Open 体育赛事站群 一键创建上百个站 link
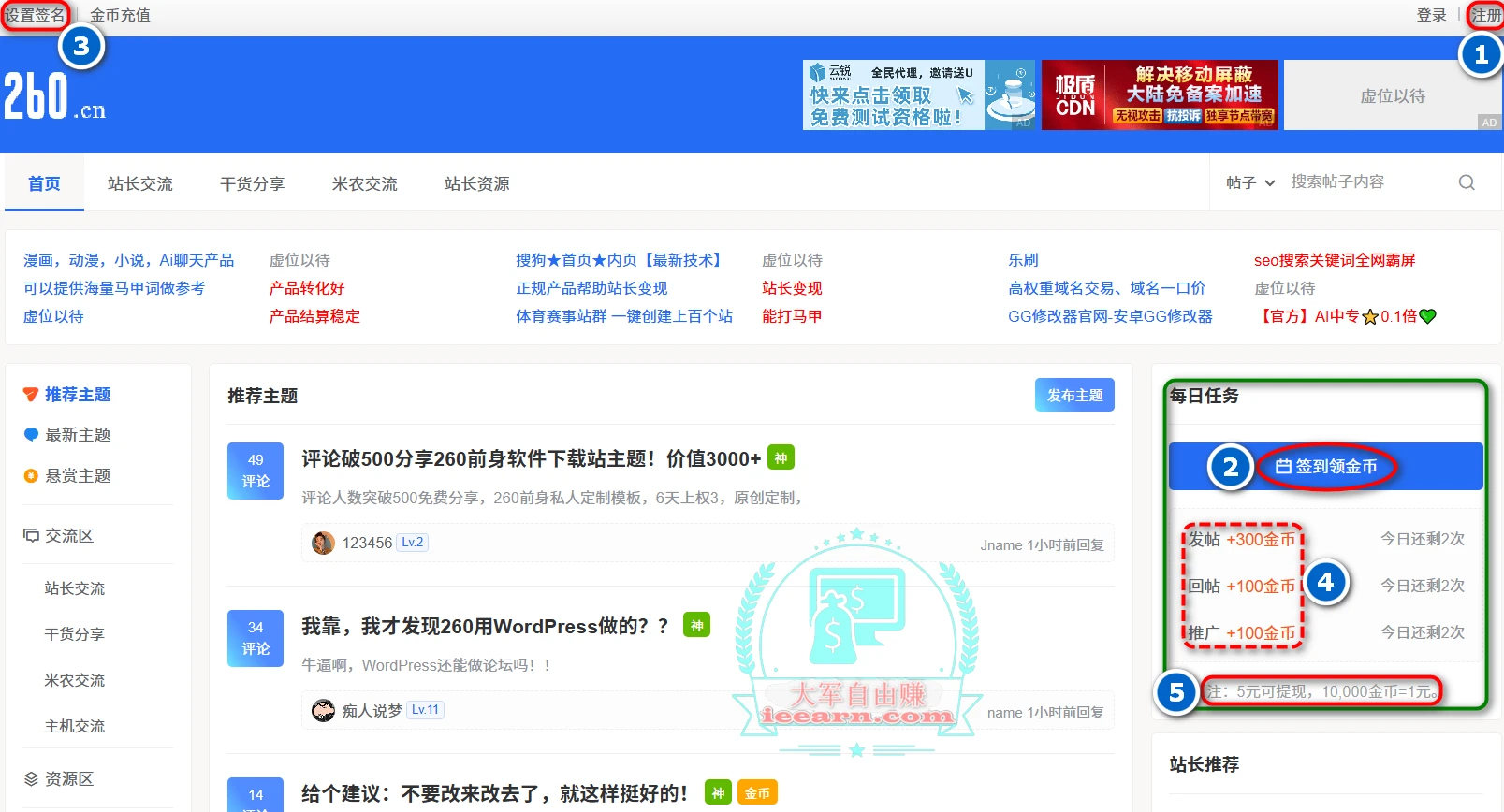The image size is (1504, 812). [624, 316]
